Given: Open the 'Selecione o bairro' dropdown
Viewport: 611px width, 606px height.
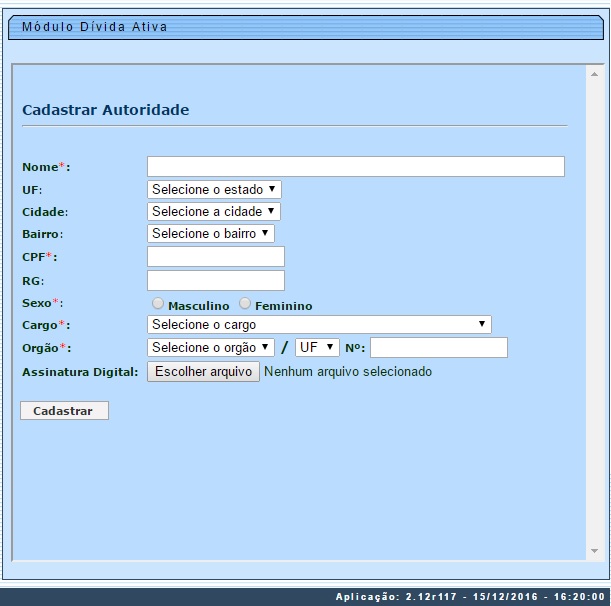Looking at the screenshot, I should click(x=210, y=234).
